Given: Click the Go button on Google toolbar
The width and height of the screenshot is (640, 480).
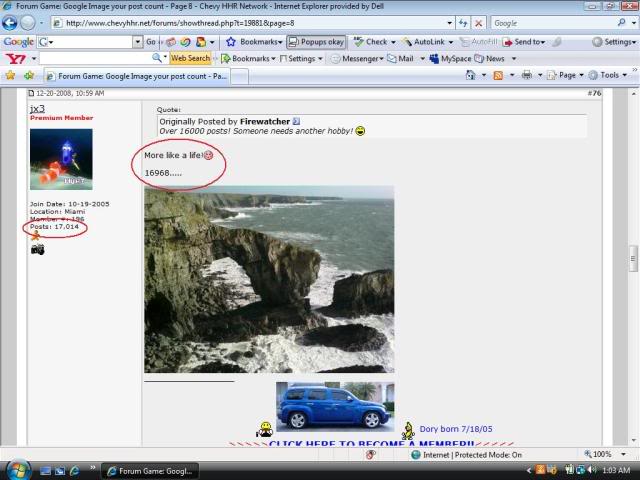Looking at the screenshot, I should click(x=151, y=42).
